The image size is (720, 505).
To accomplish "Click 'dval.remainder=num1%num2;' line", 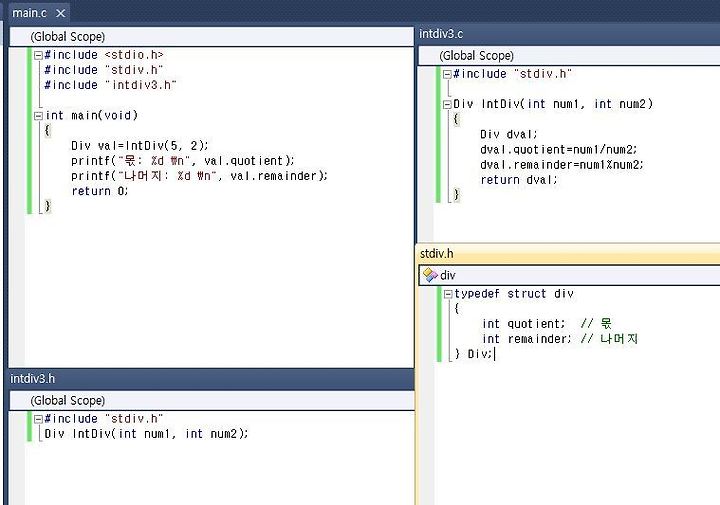I will [562, 165].
